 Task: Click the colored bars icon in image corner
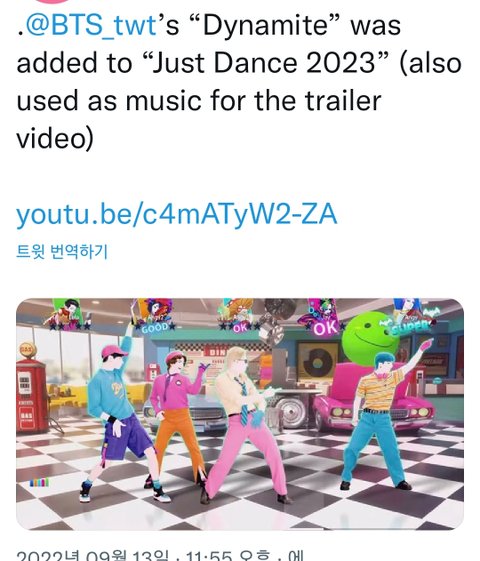pos(39,483)
